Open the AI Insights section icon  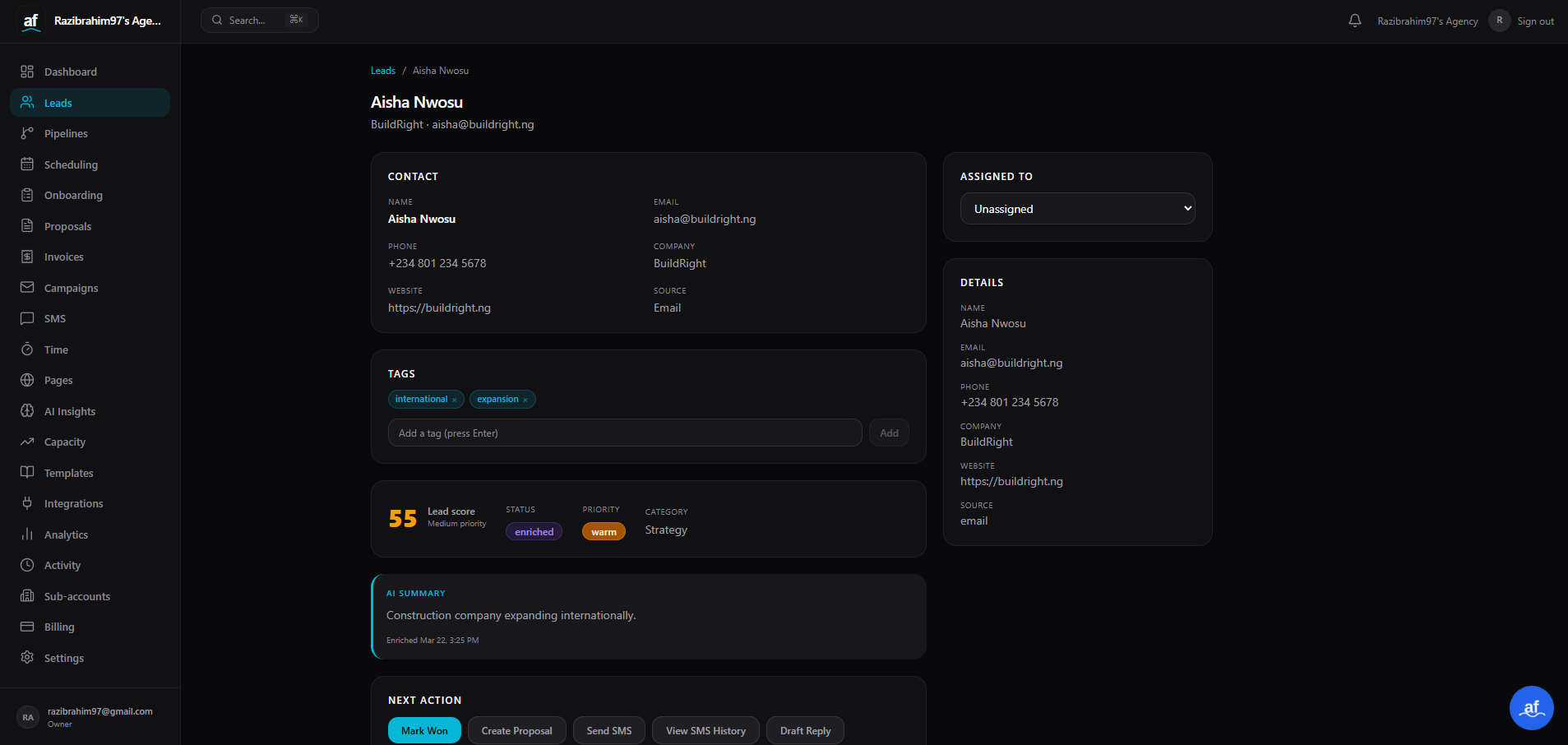point(27,411)
